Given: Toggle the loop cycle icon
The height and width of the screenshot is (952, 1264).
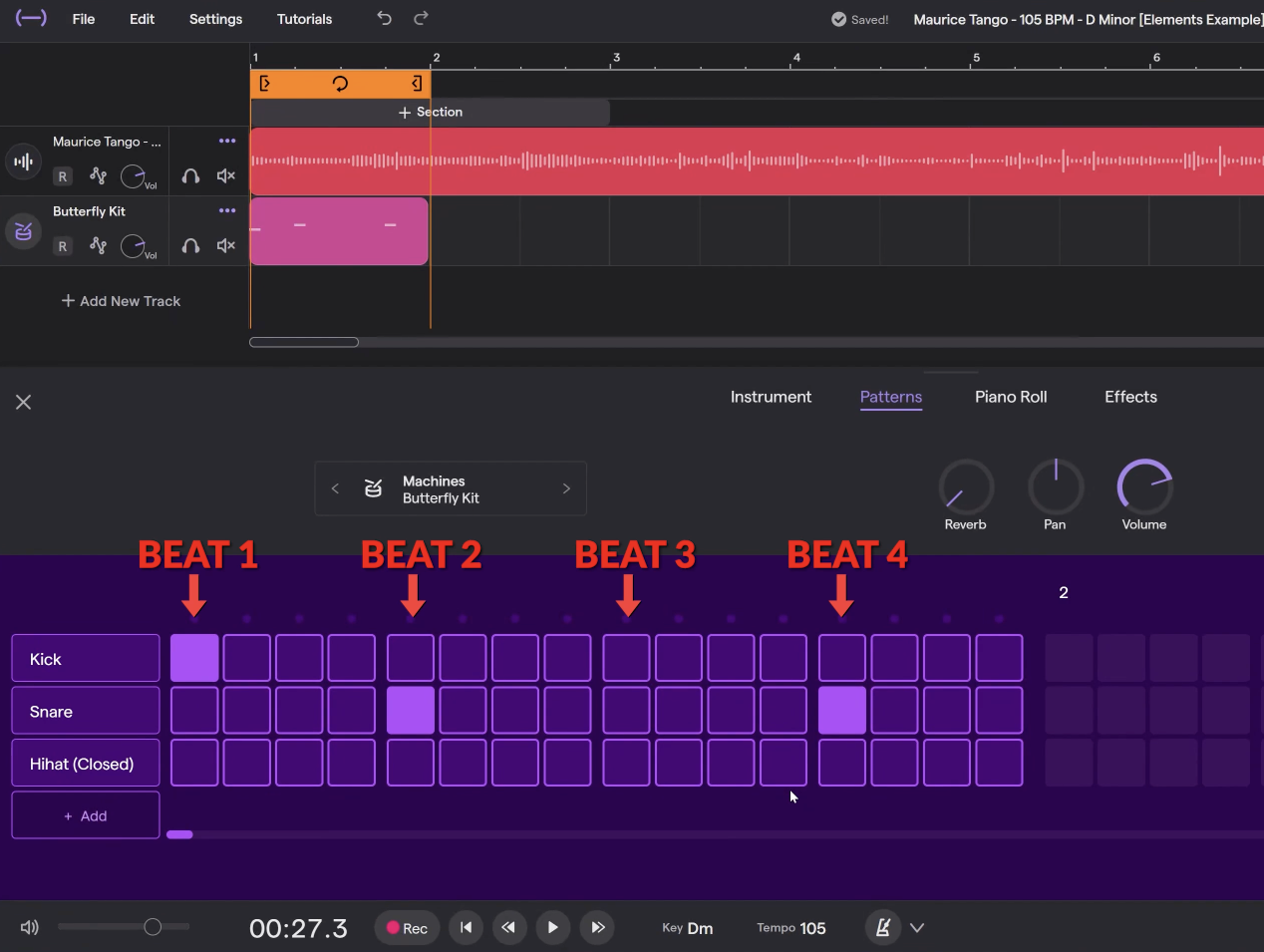Looking at the screenshot, I should 340,84.
